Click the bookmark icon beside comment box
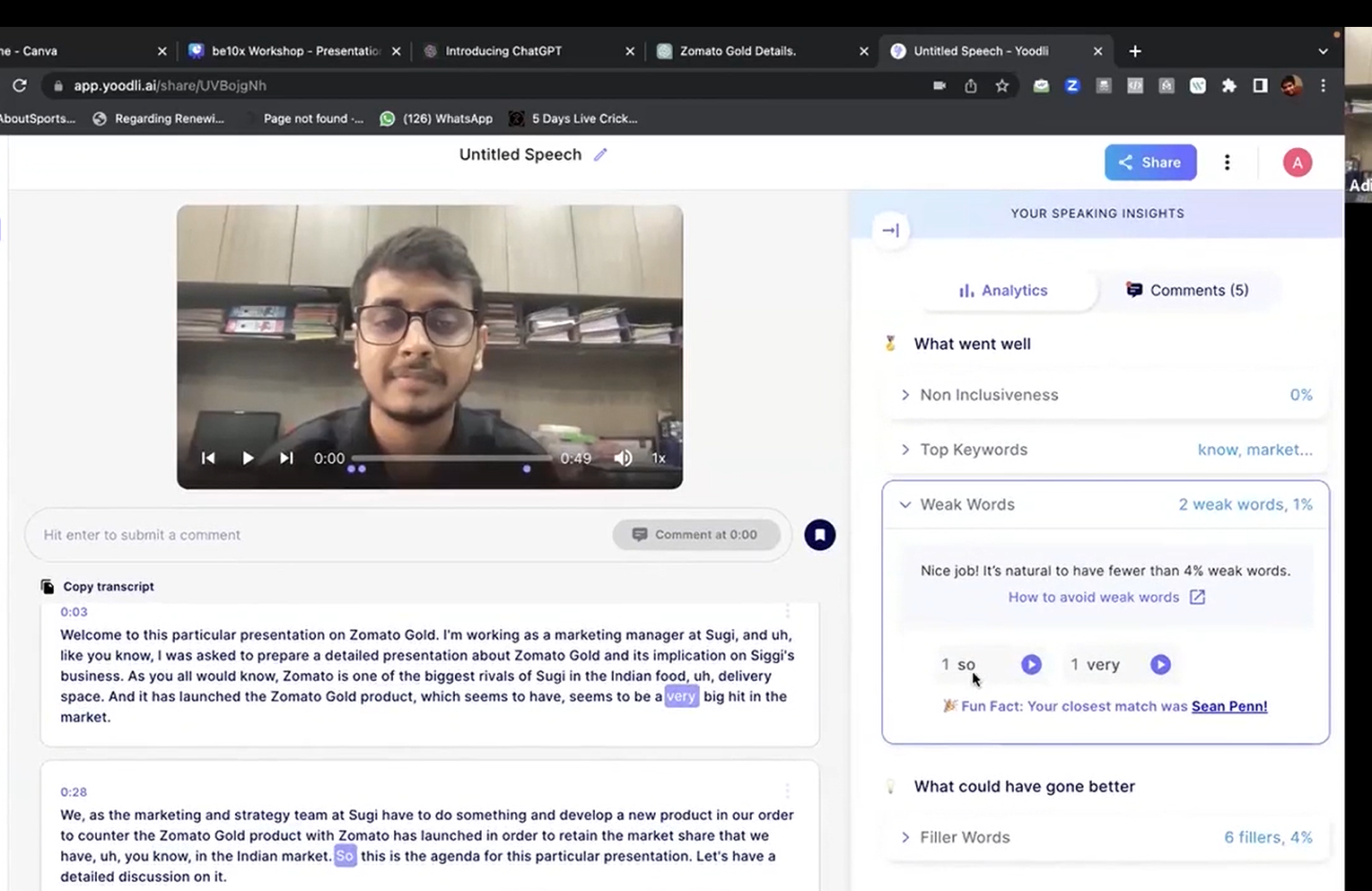The height and width of the screenshot is (891, 1372). click(x=820, y=535)
